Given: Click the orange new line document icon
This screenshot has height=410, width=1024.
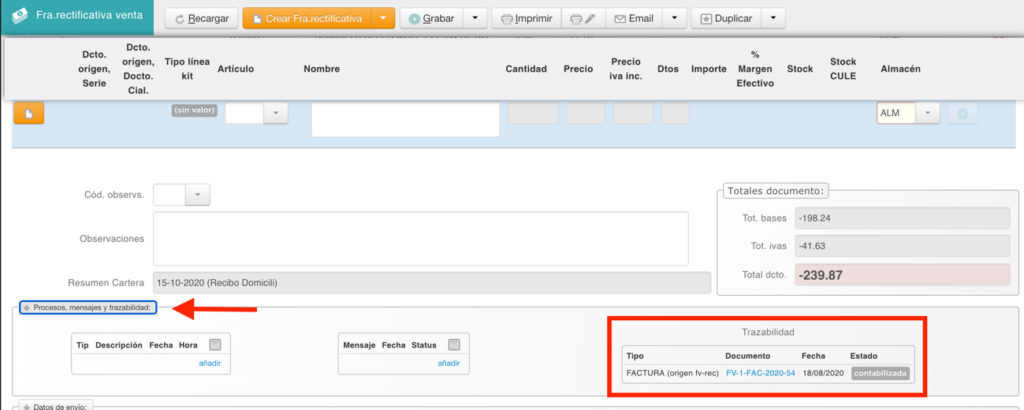Looking at the screenshot, I should click(29, 114).
